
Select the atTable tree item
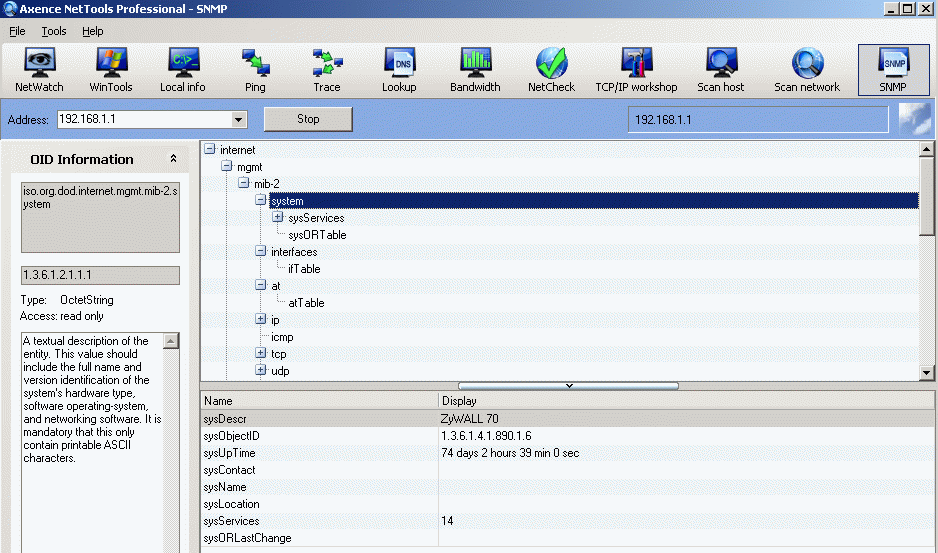pos(306,303)
